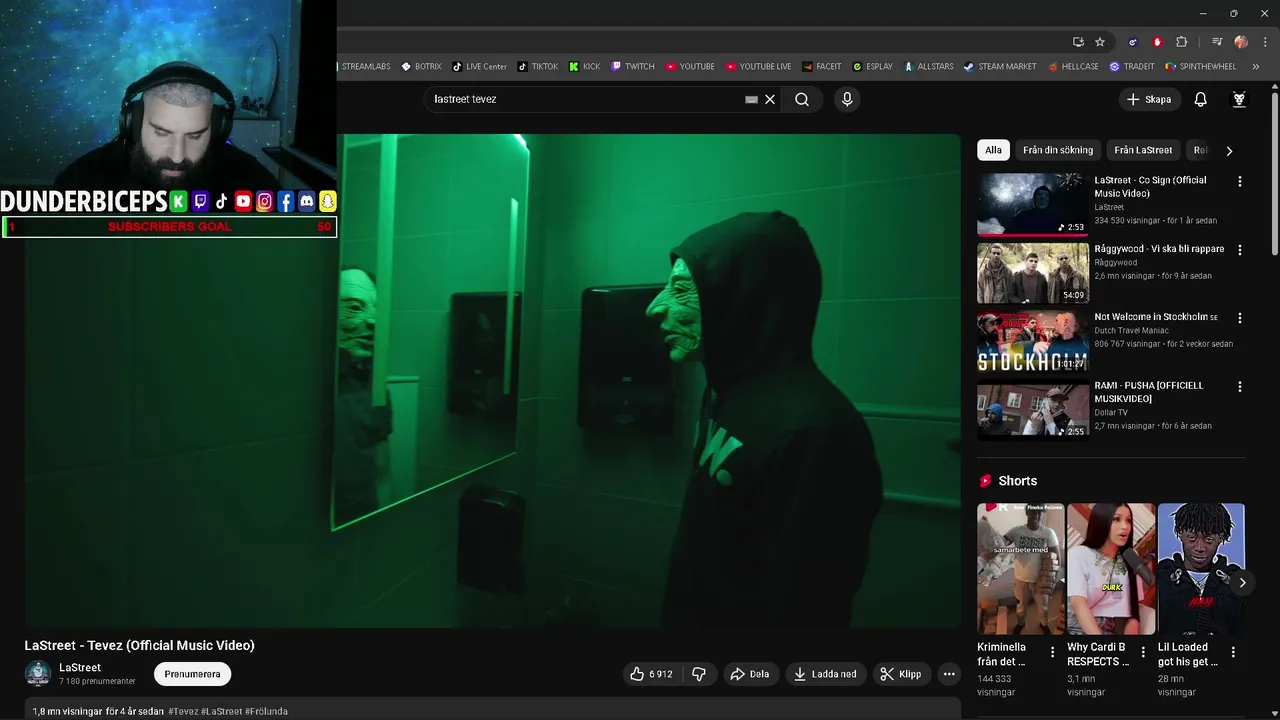Viewport: 1280px width, 720px height.
Task: Open Råggywood - Vi ska bli rappare thumbnail
Action: (x=1033, y=272)
